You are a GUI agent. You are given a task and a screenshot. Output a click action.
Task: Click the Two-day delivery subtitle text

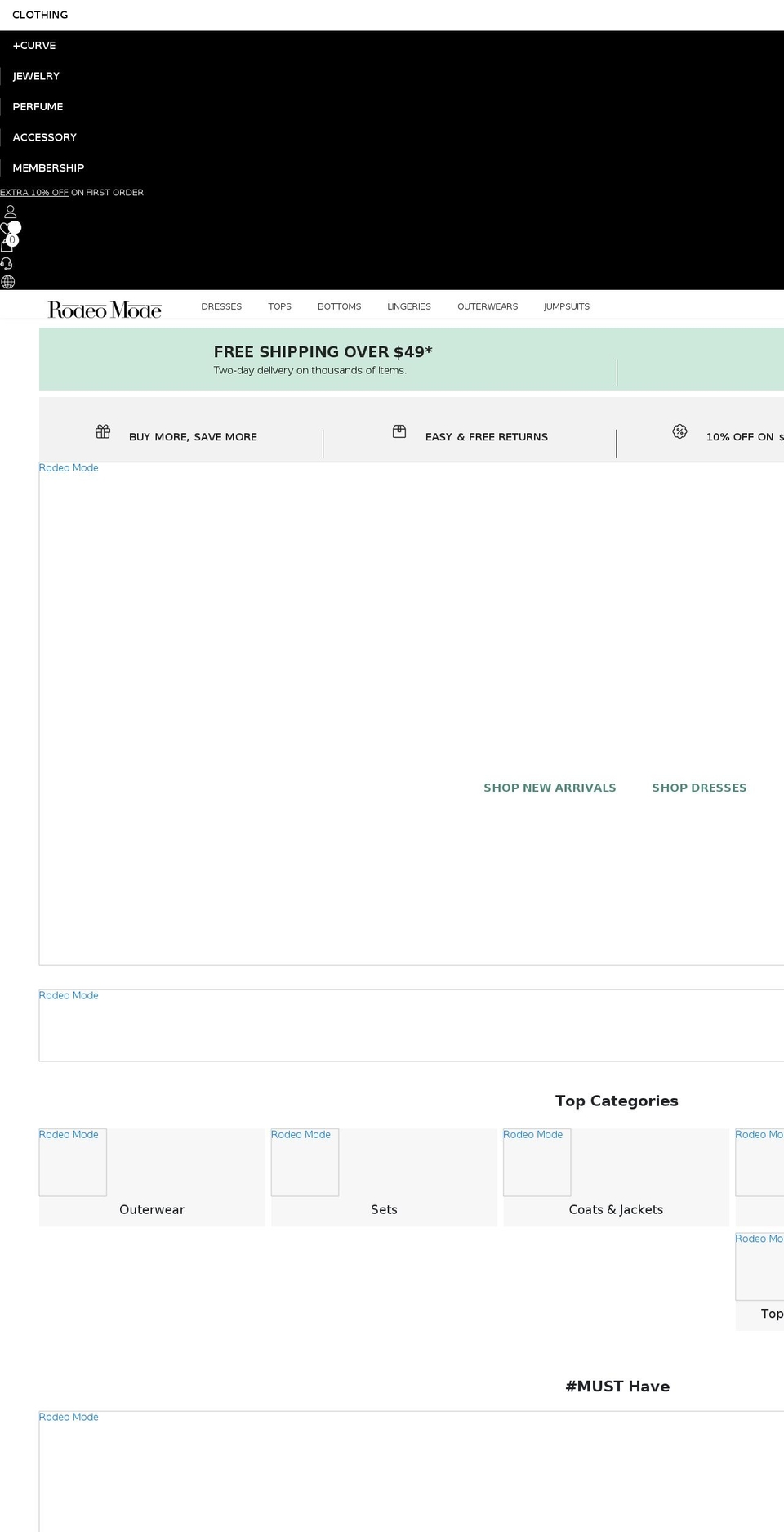coord(310,370)
